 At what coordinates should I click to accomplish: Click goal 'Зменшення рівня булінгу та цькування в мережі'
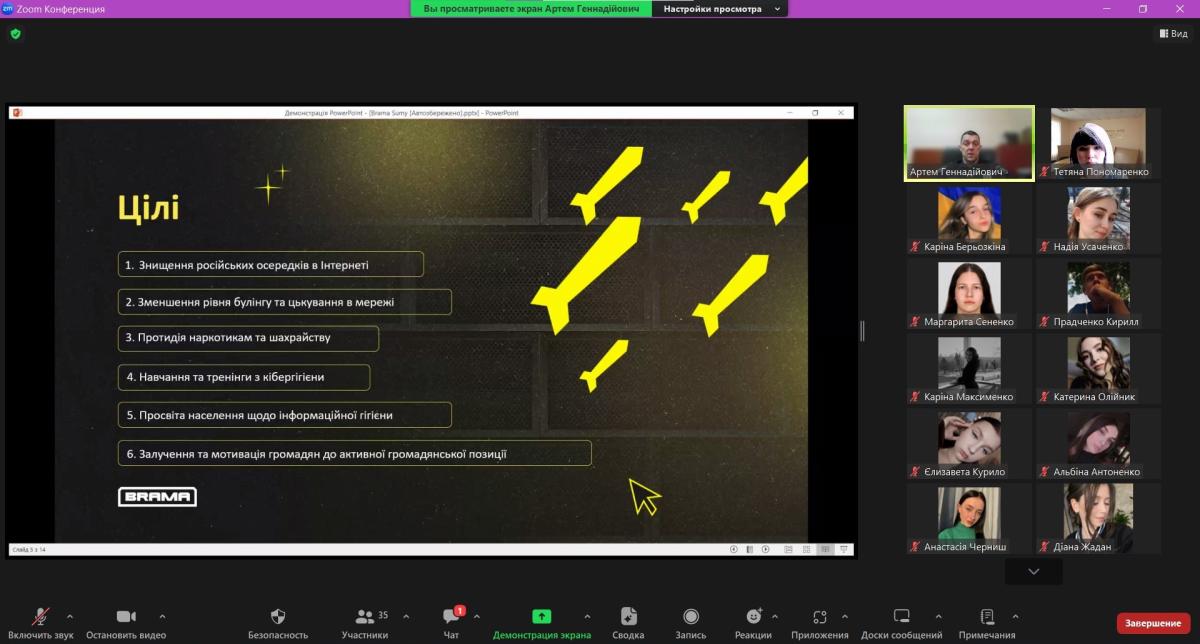pos(285,301)
